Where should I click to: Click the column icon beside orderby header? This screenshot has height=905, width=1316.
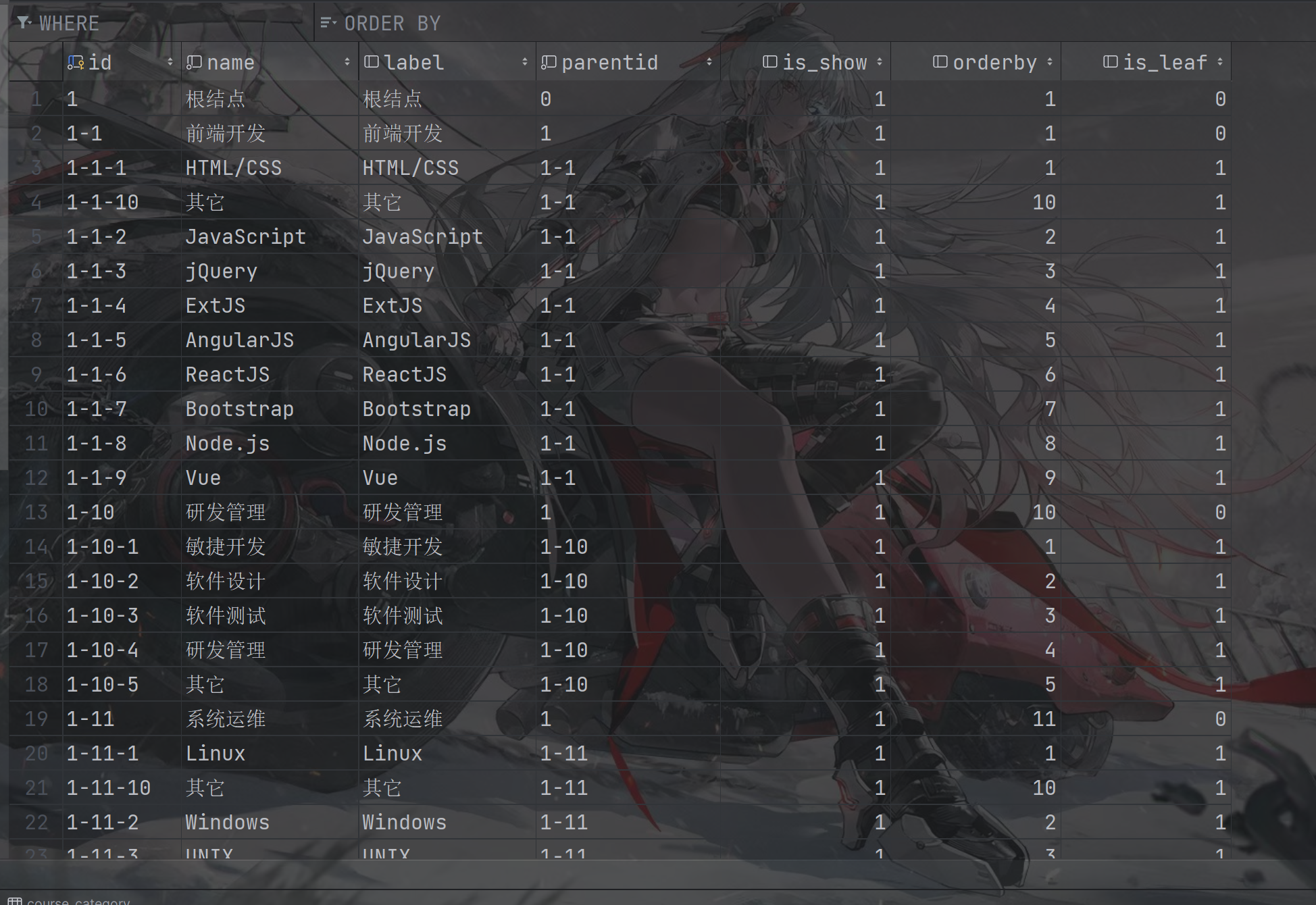pos(940,61)
